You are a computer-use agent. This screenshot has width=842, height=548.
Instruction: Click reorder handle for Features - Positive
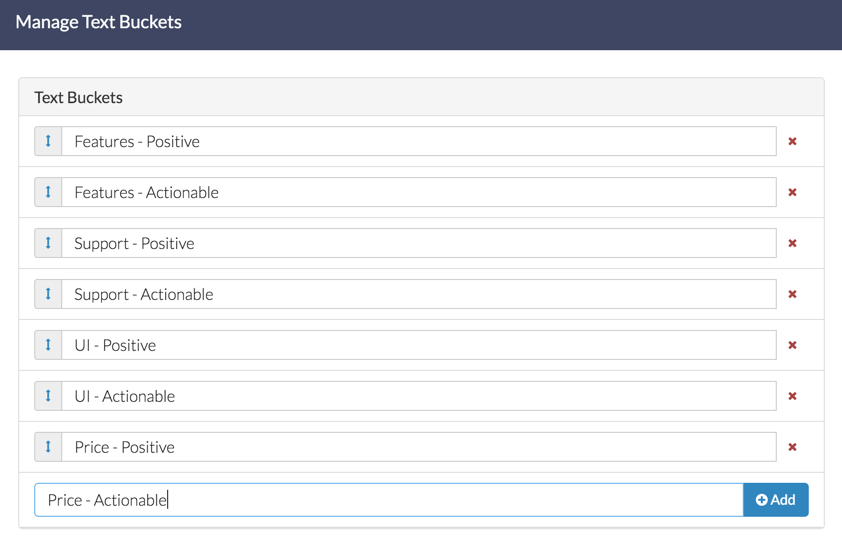tap(48, 142)
